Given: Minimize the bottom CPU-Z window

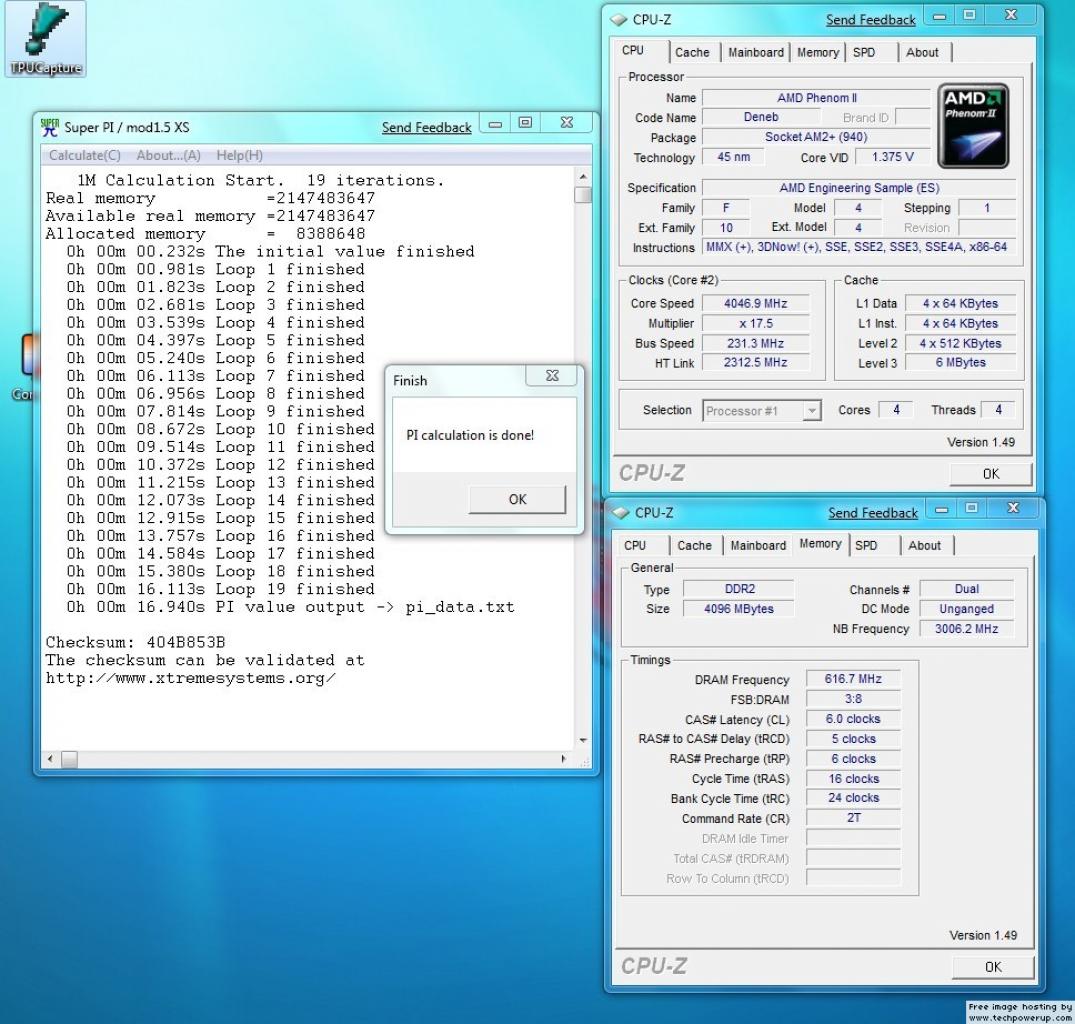Looking at the screenshot, I should (942, 509).
